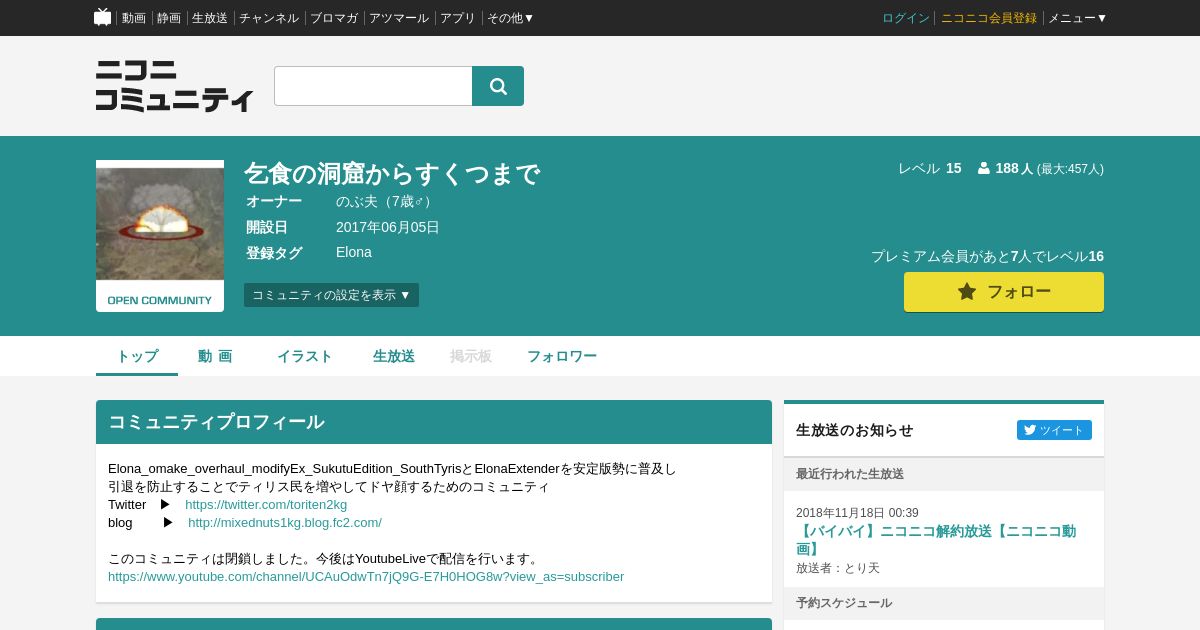Click the 188人 follower count text
Screen dimensions: 1200x630
coord(1014,168)
